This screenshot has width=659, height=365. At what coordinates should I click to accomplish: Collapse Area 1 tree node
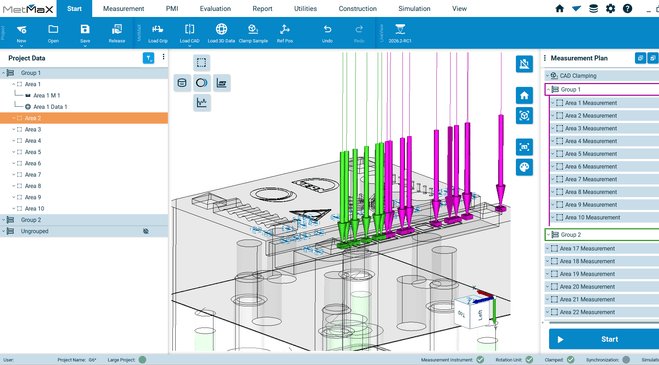click(13, 85)
